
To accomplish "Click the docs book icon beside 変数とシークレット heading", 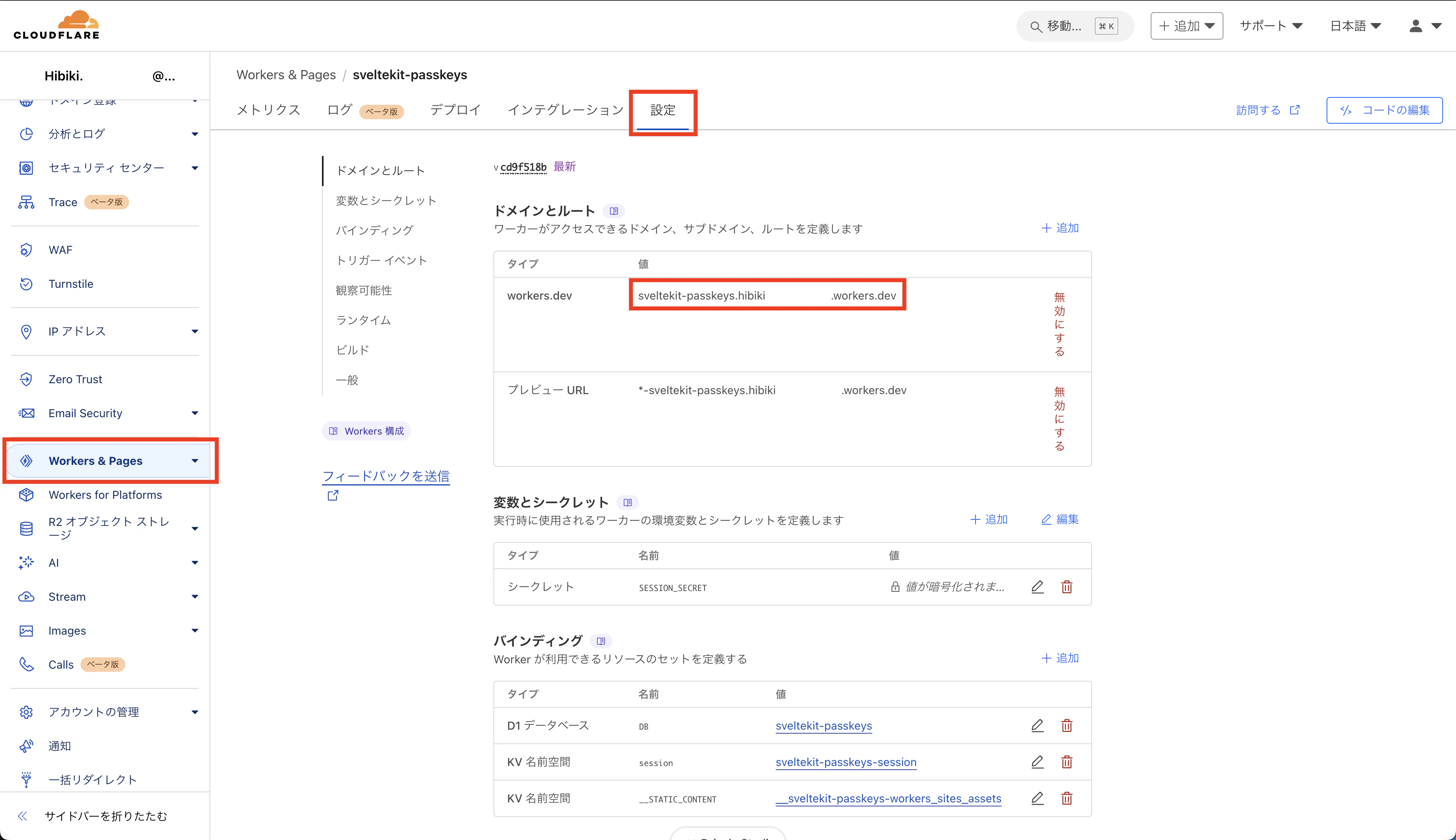I will 628,502.
